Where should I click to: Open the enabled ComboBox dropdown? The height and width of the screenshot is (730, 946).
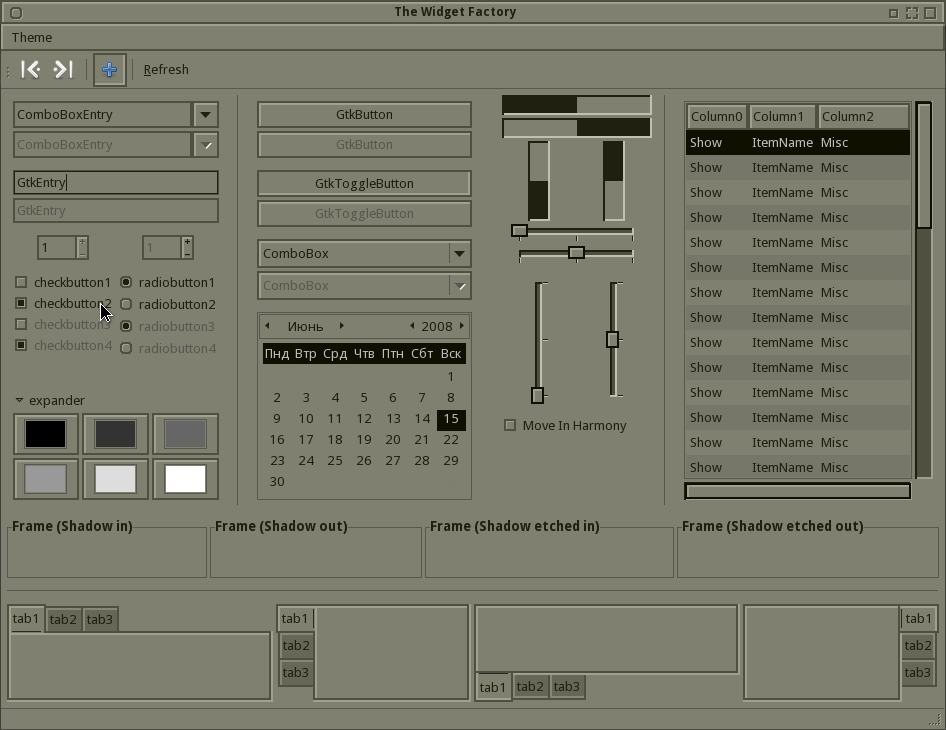coord(364,253)
